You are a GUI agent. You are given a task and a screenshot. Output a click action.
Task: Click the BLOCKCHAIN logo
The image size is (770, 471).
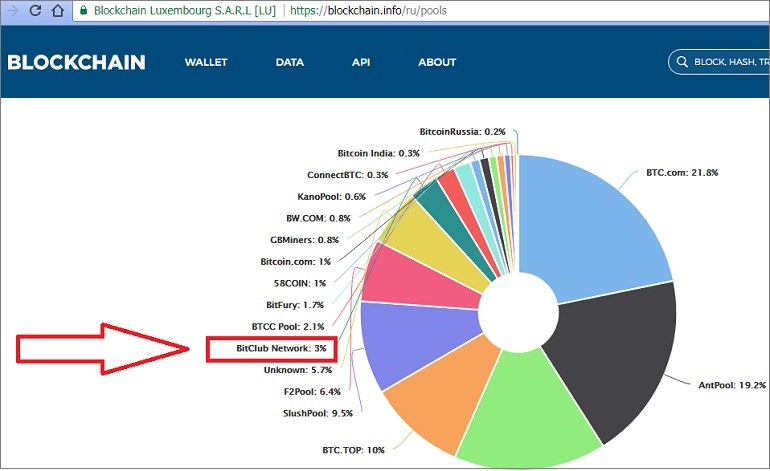coord(77,62)
